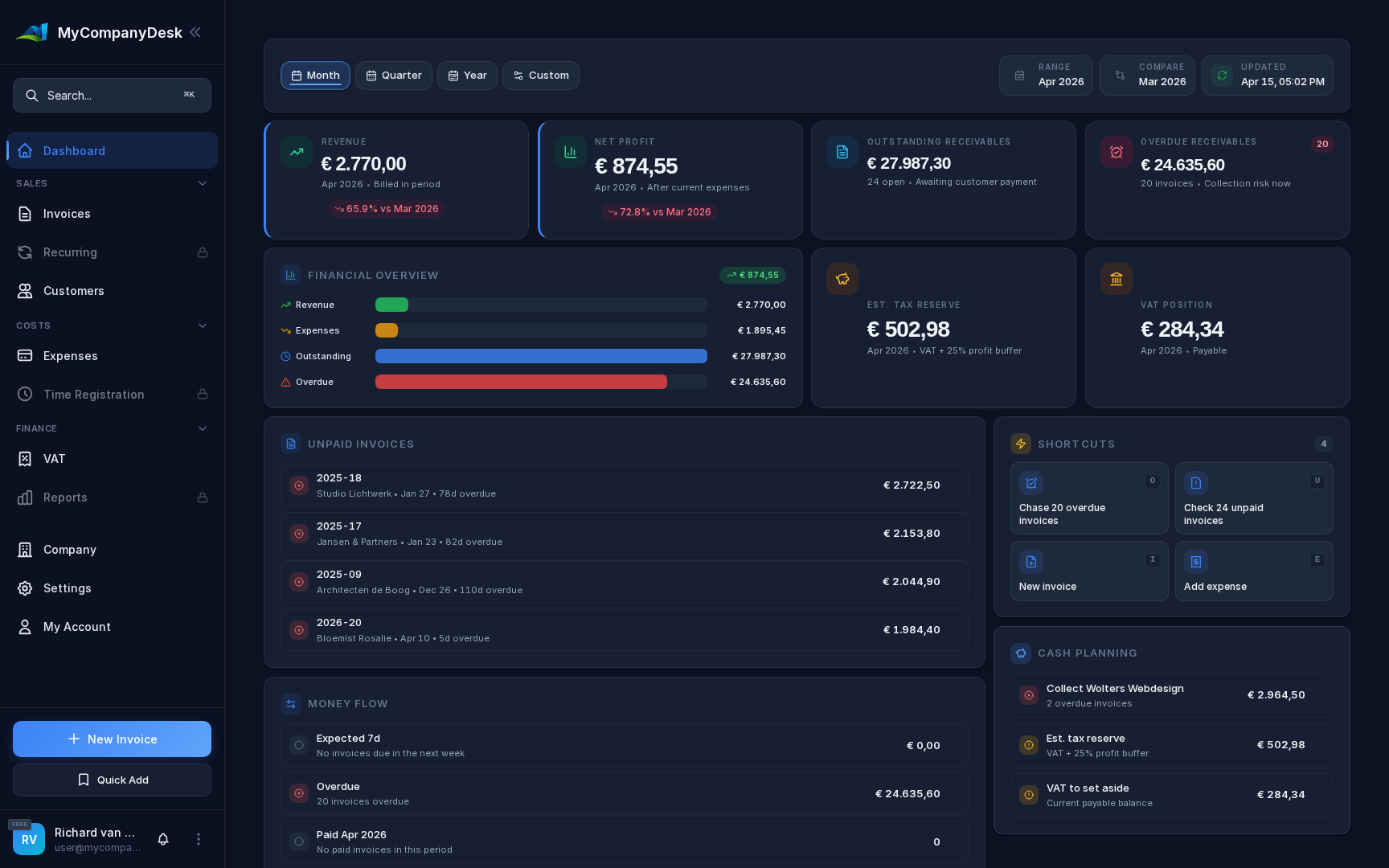Screen dimensions: 1389x868
Task: Click the locked Reports icon
Action: tap(25, 497)
